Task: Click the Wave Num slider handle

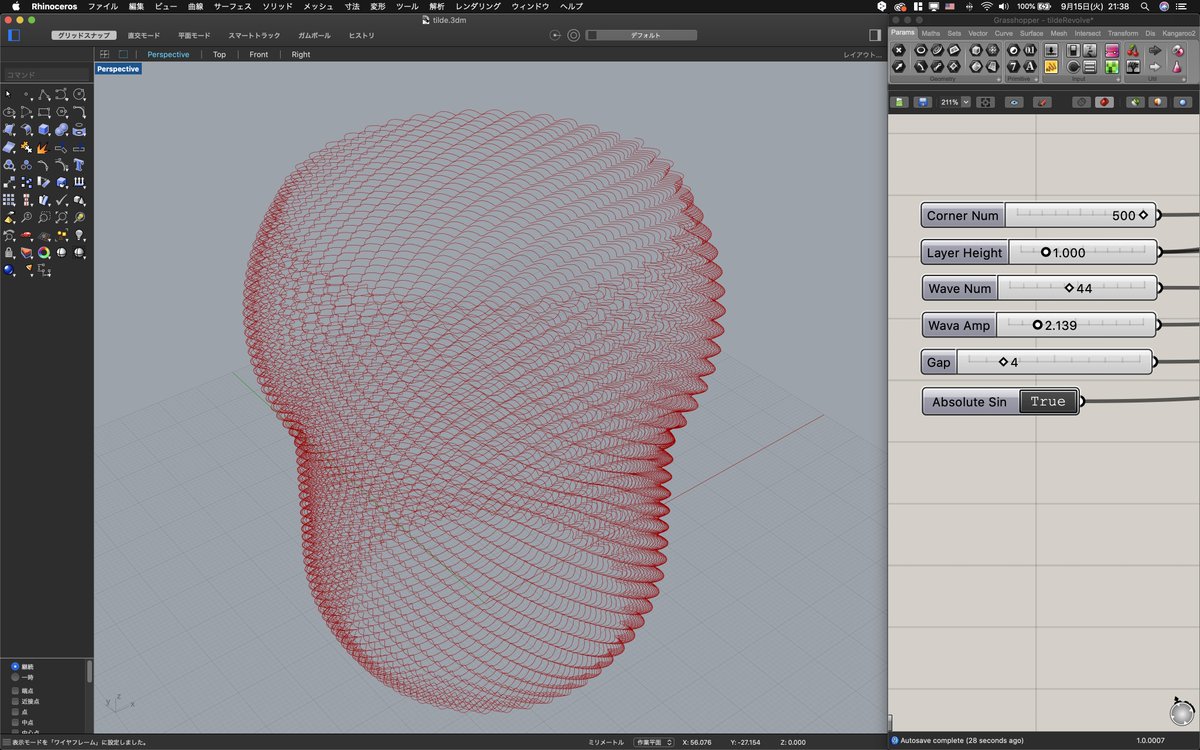Action: pyautogui.click(x=1069, y=288)
